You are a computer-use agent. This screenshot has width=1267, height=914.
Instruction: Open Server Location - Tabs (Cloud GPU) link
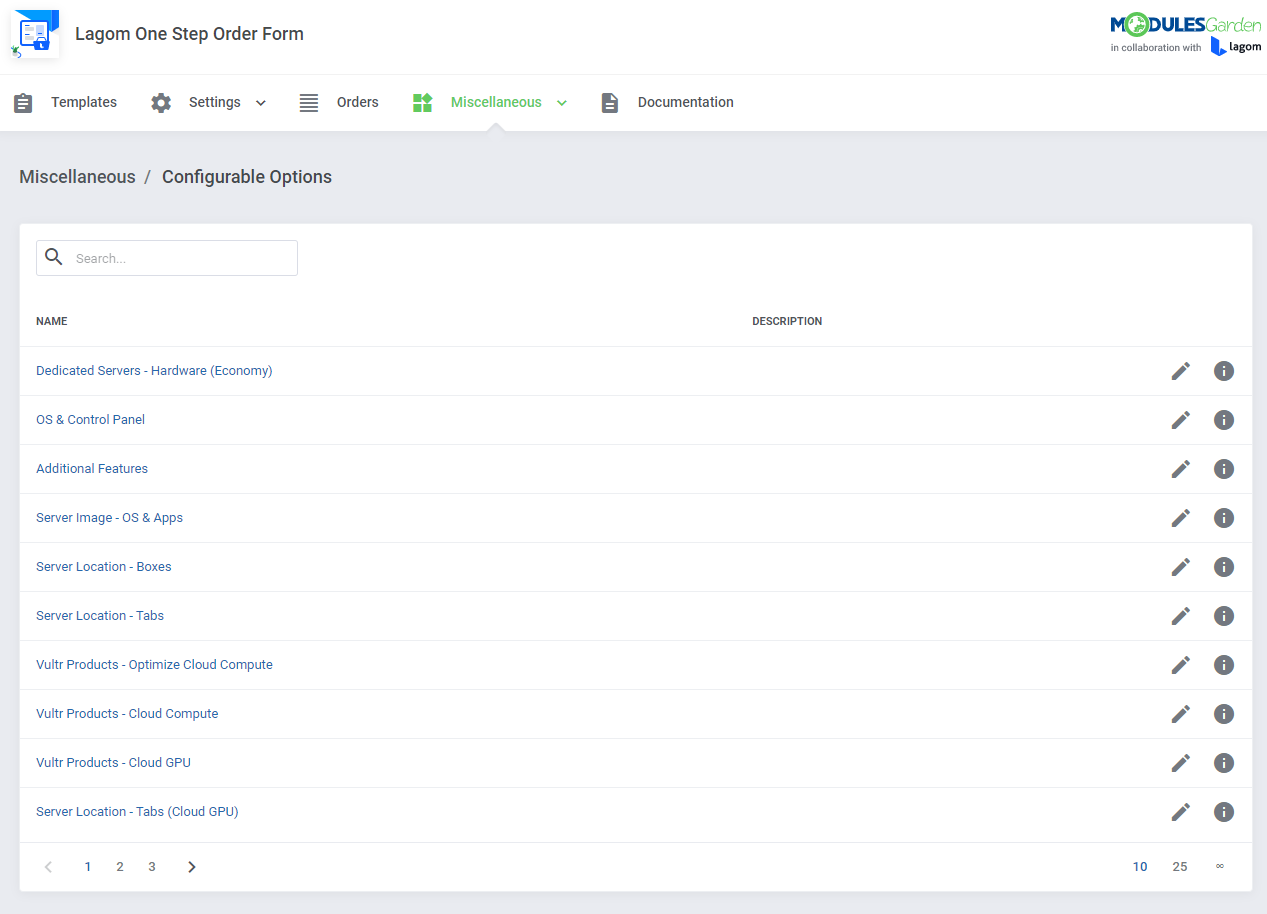click(137, 812)
